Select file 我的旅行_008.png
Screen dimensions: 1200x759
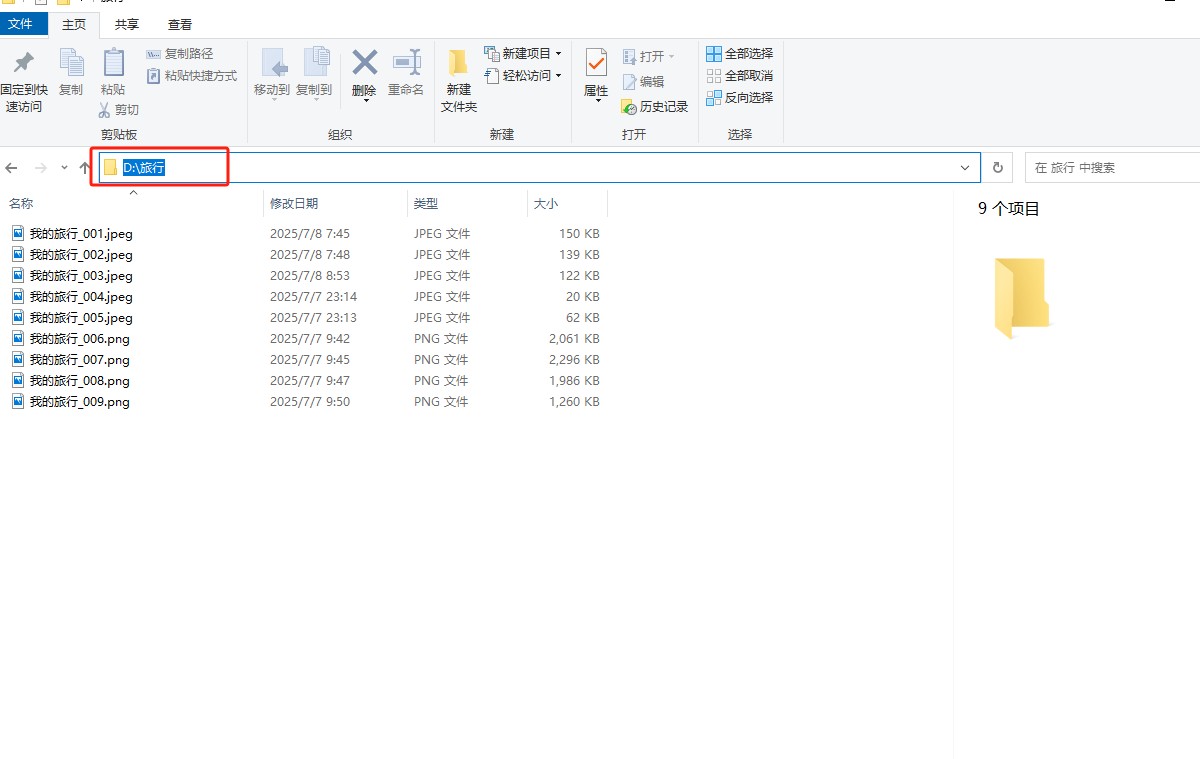point(80,381)
